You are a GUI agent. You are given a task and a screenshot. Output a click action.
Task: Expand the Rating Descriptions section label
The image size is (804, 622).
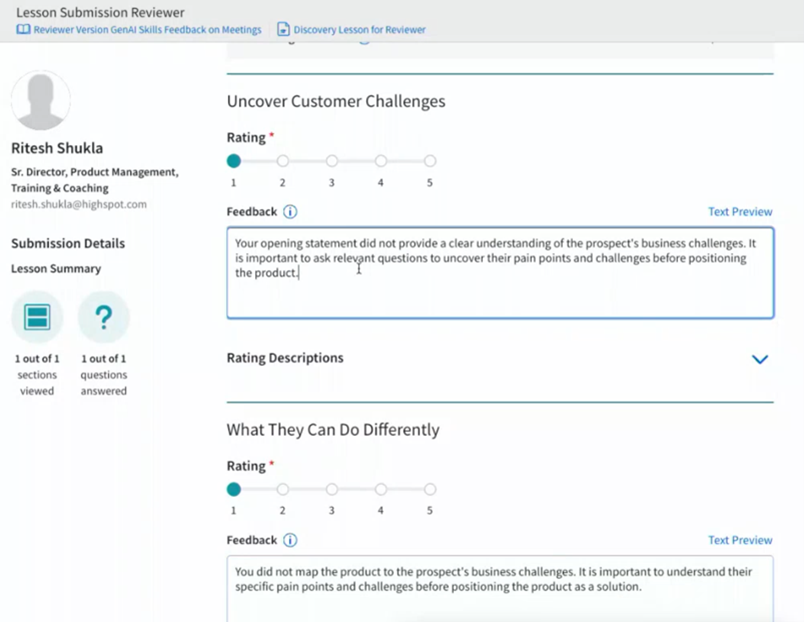[285, 358]
